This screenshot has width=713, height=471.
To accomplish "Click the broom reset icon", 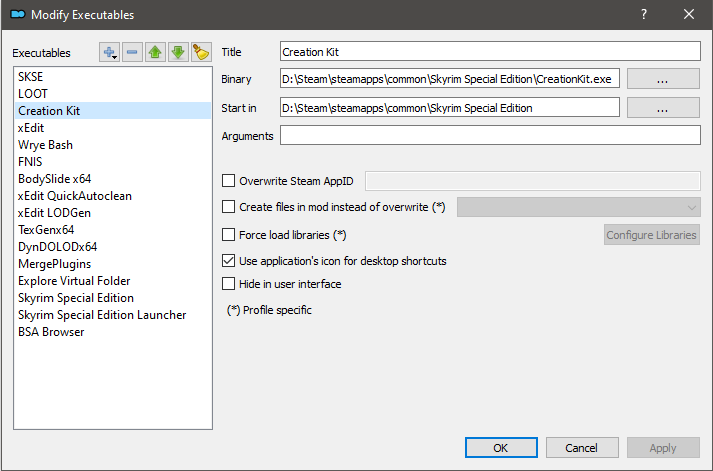I will click(200, 52).
